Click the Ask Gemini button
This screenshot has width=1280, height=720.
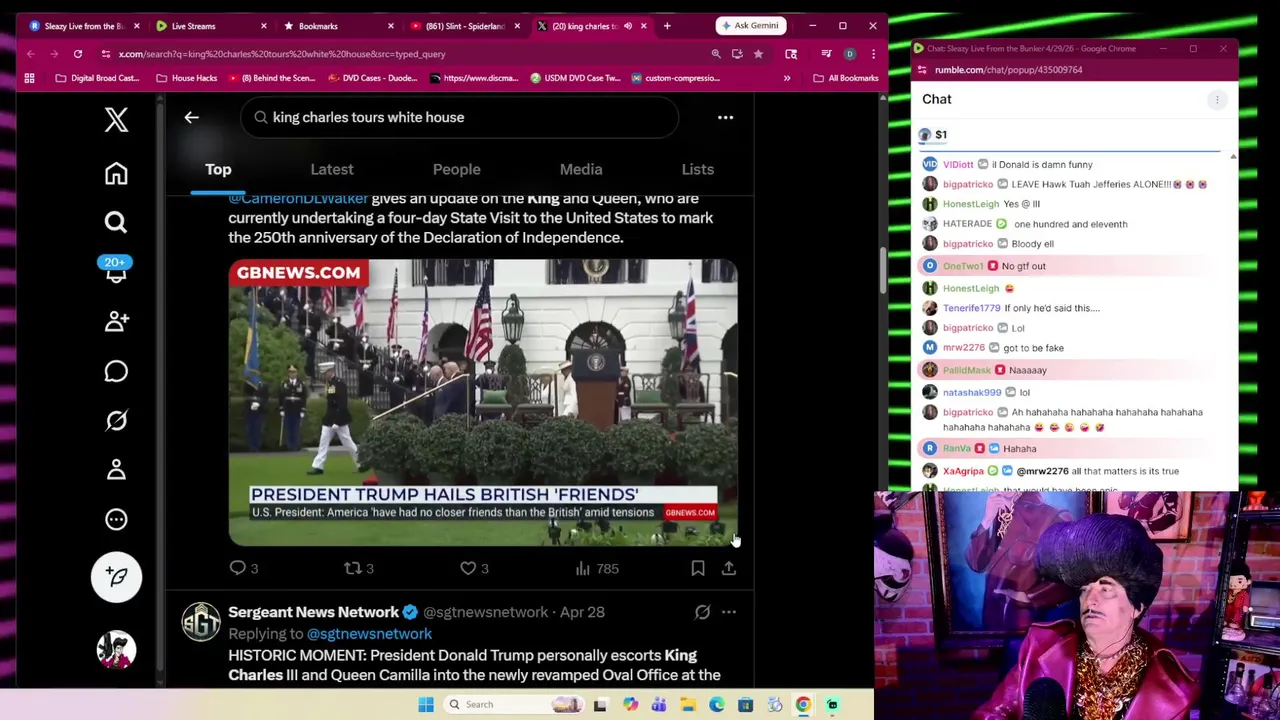(751, 26)
